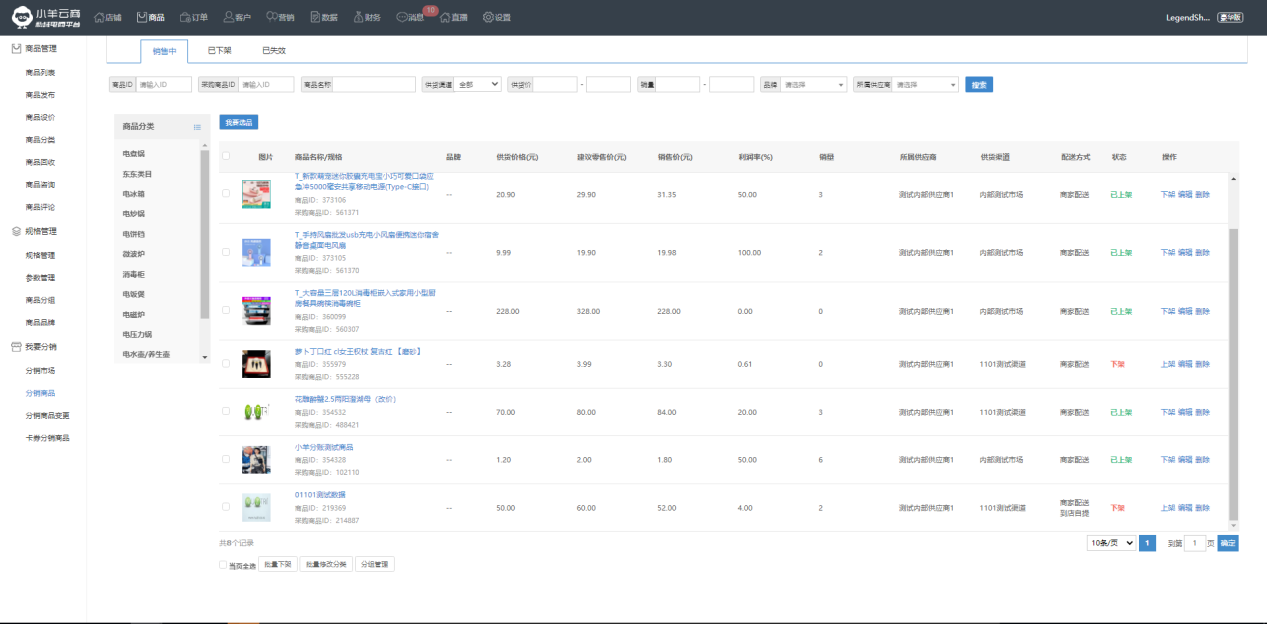Click the 订单 (Orders) icon in top nav
Screen dimensions: 1267x624
[x=186, y=17]
